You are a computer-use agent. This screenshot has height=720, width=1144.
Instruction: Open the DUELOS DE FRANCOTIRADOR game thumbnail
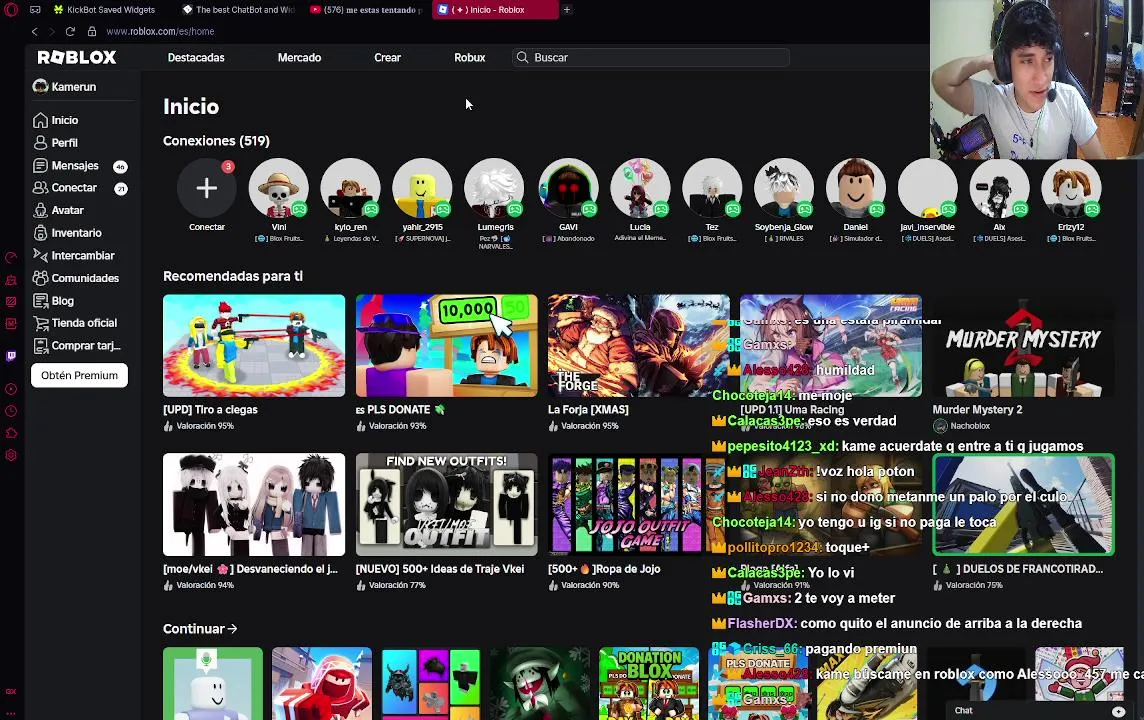click(x=1024, y=505)
